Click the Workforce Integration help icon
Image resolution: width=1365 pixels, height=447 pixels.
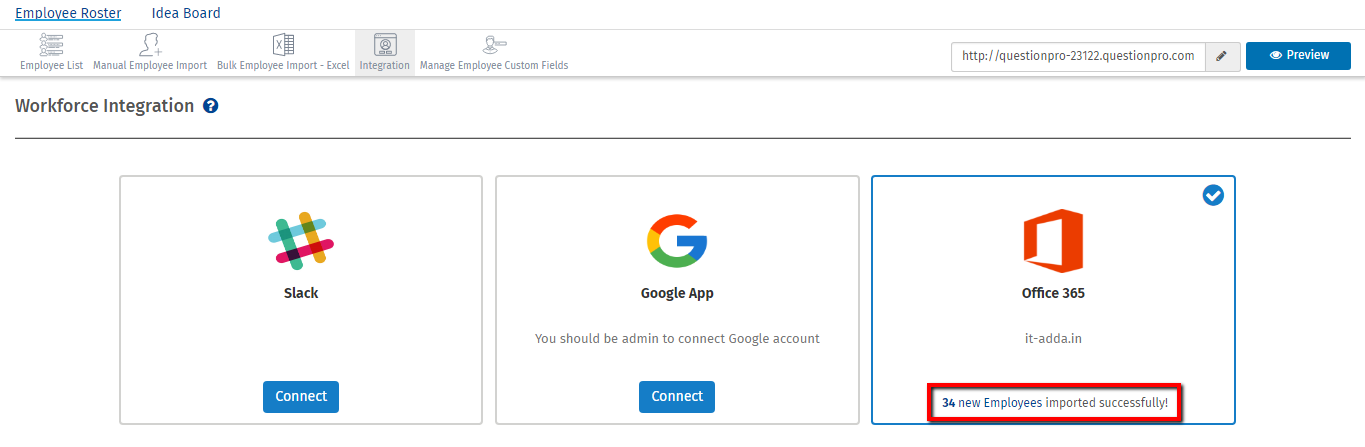coord(211,106)
